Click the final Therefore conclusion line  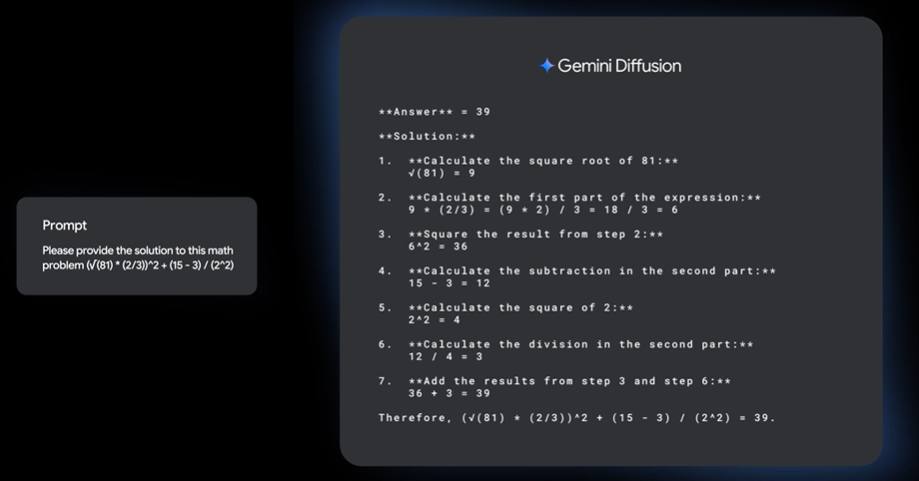(576, 418)
